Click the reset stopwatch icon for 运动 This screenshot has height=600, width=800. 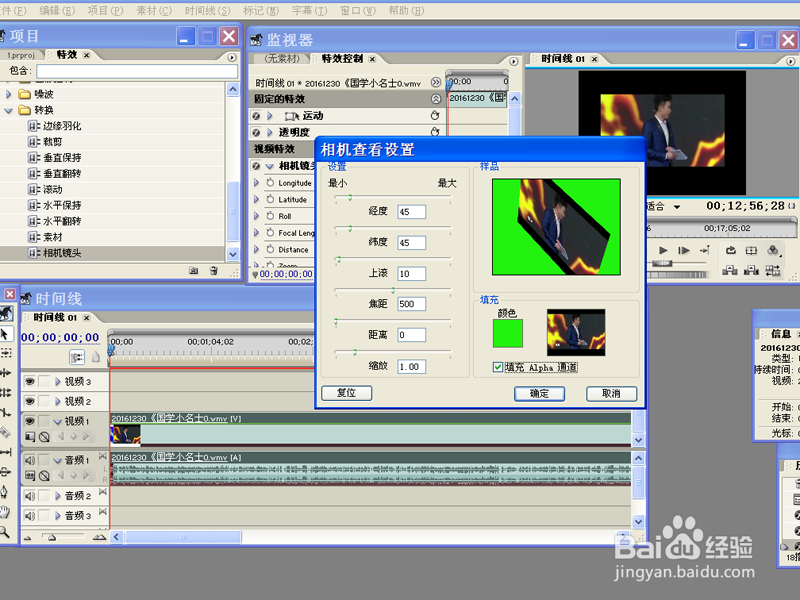pos(435,115)
